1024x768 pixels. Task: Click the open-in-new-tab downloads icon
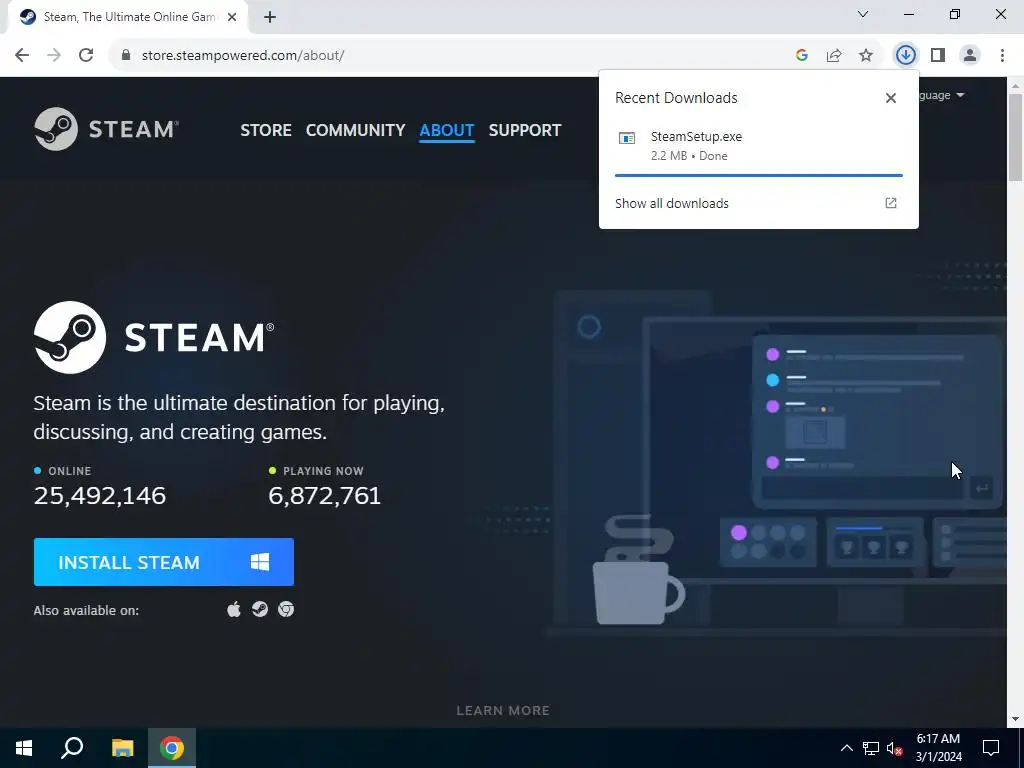click(x=891, y=203)
